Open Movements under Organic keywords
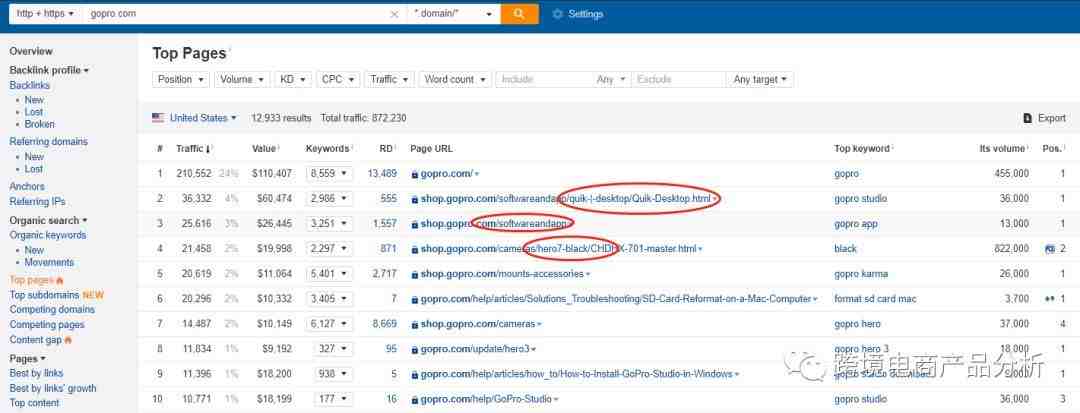Image resolution: width=1080 pixels, height=413 pixels. coord(49,262)
